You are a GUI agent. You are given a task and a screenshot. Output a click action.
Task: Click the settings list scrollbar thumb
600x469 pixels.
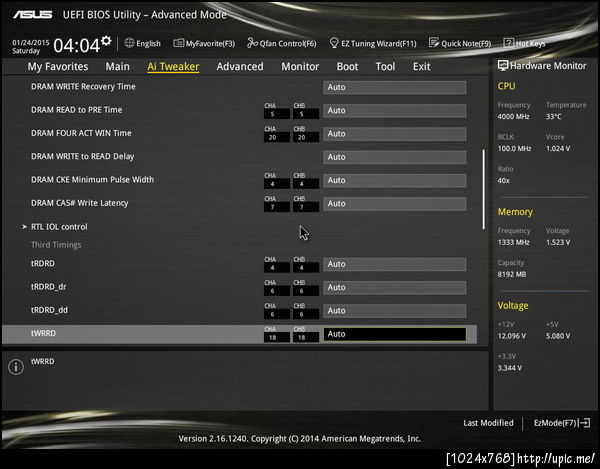[484, 189]
